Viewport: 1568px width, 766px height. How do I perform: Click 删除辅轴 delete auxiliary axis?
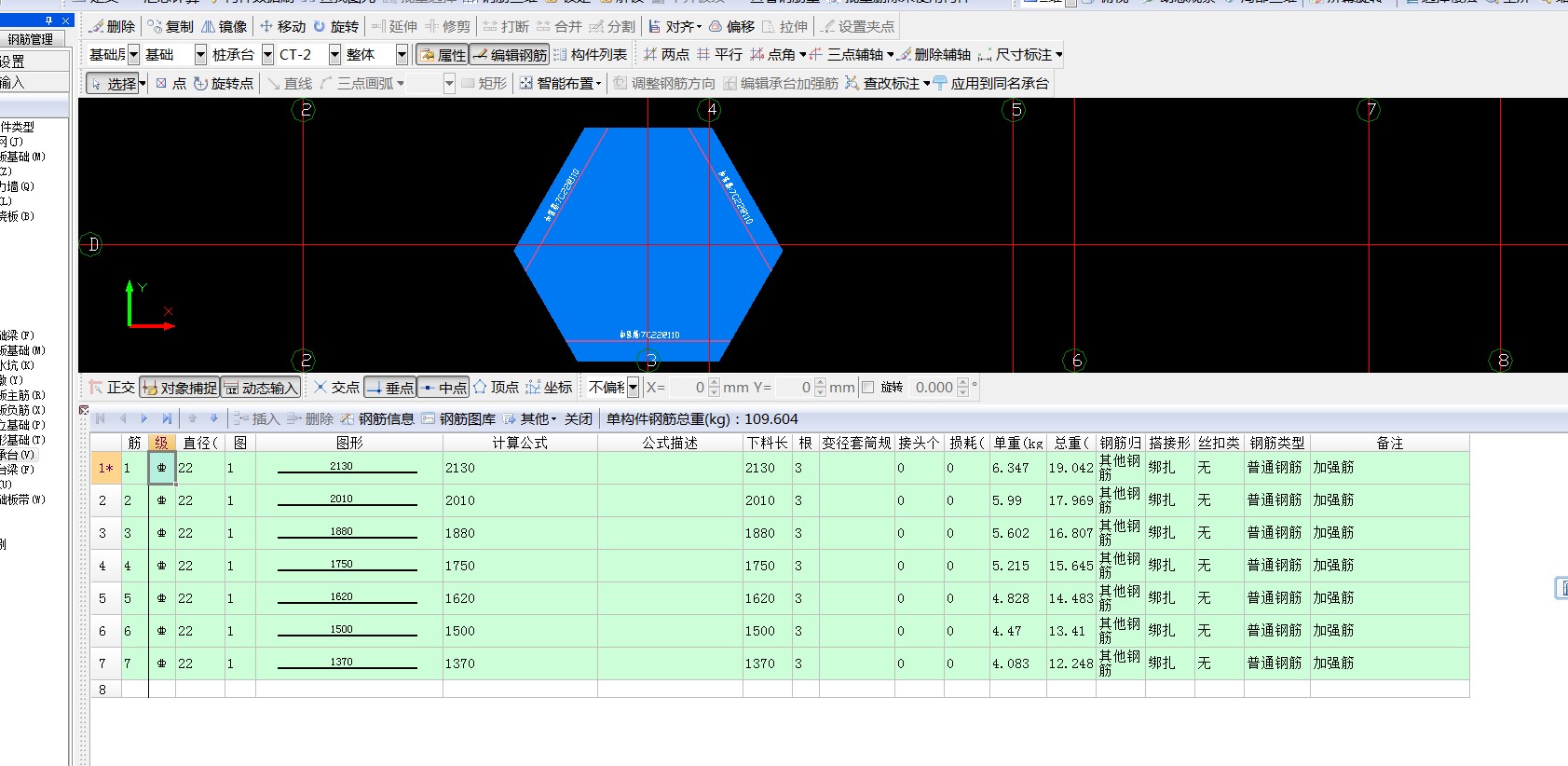[x=934, y=55]
